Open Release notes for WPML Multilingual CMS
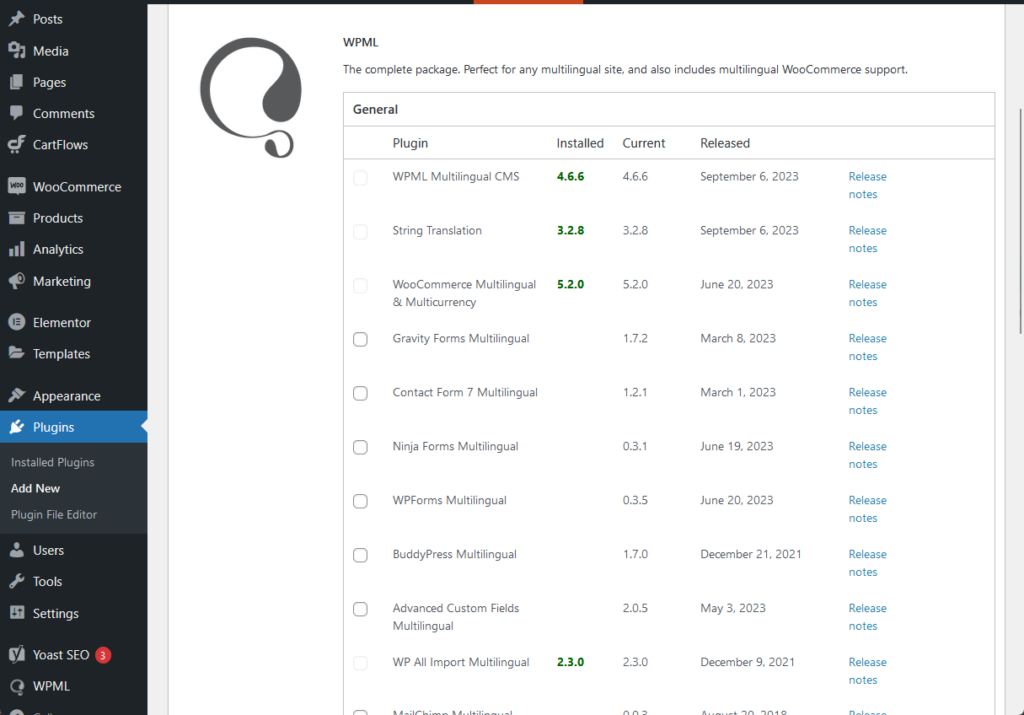 866,185
